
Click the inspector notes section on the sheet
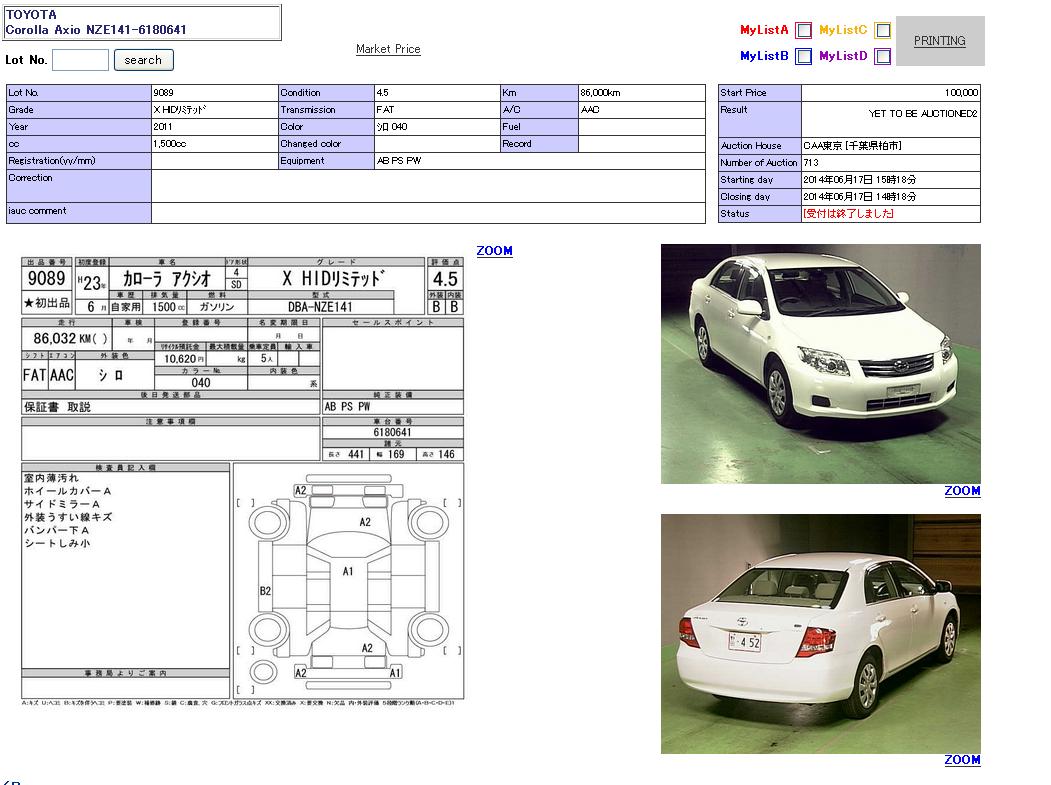tap(125, 565)
